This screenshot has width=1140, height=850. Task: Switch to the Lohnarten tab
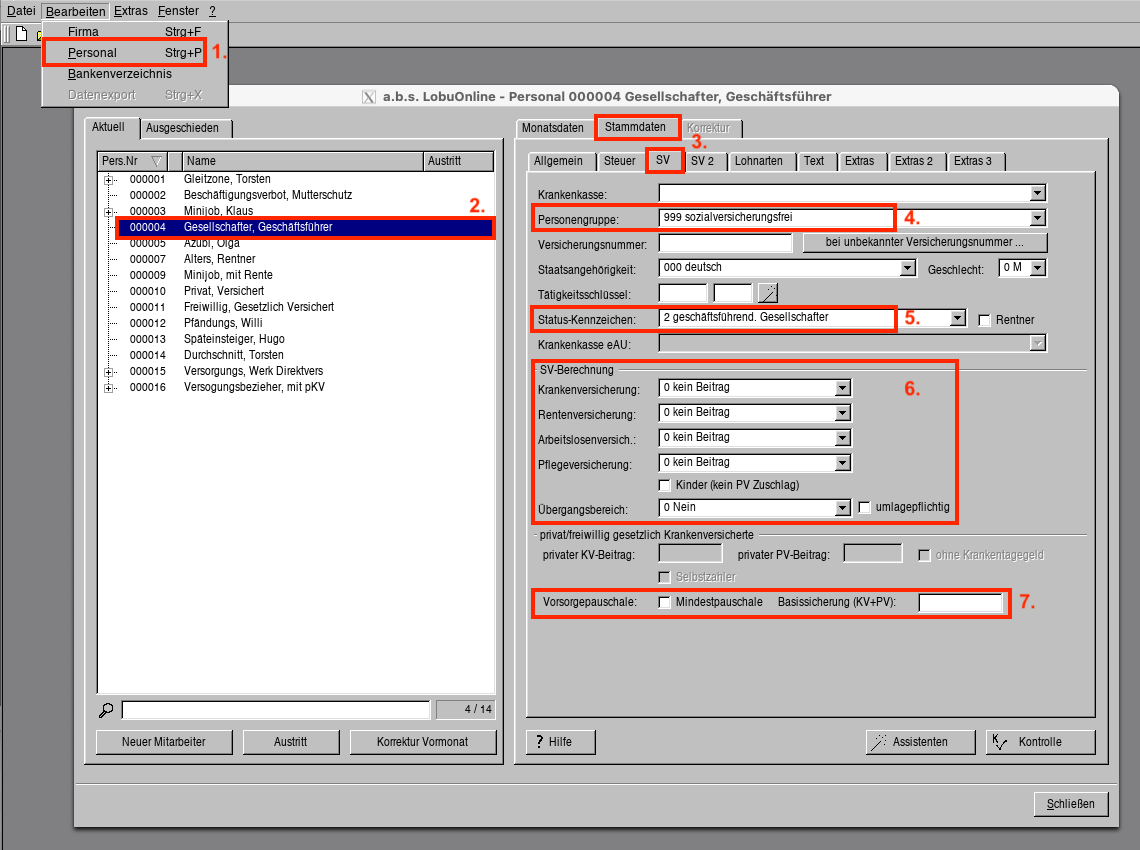pos(759,161)
